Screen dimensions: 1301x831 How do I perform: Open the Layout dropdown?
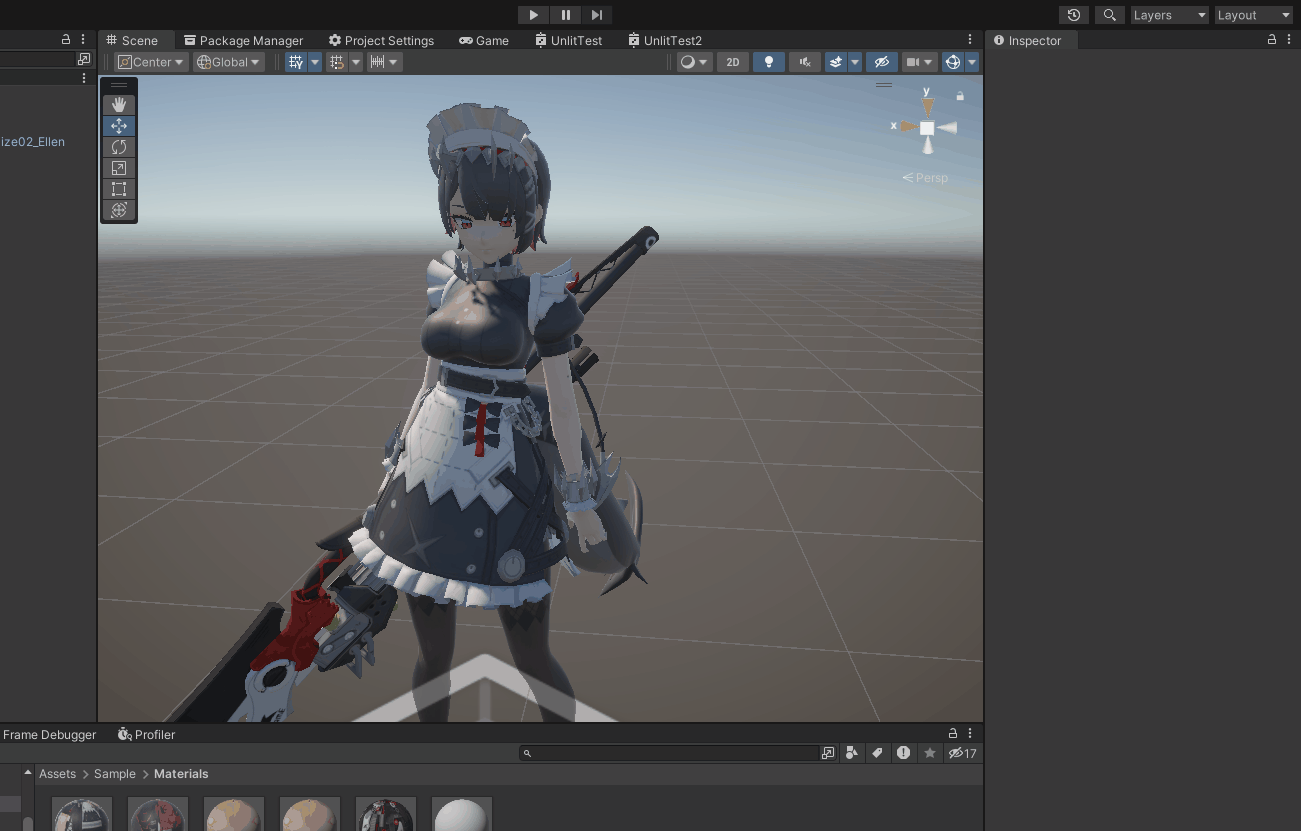pyautogui.click(x=1253, y=15)
